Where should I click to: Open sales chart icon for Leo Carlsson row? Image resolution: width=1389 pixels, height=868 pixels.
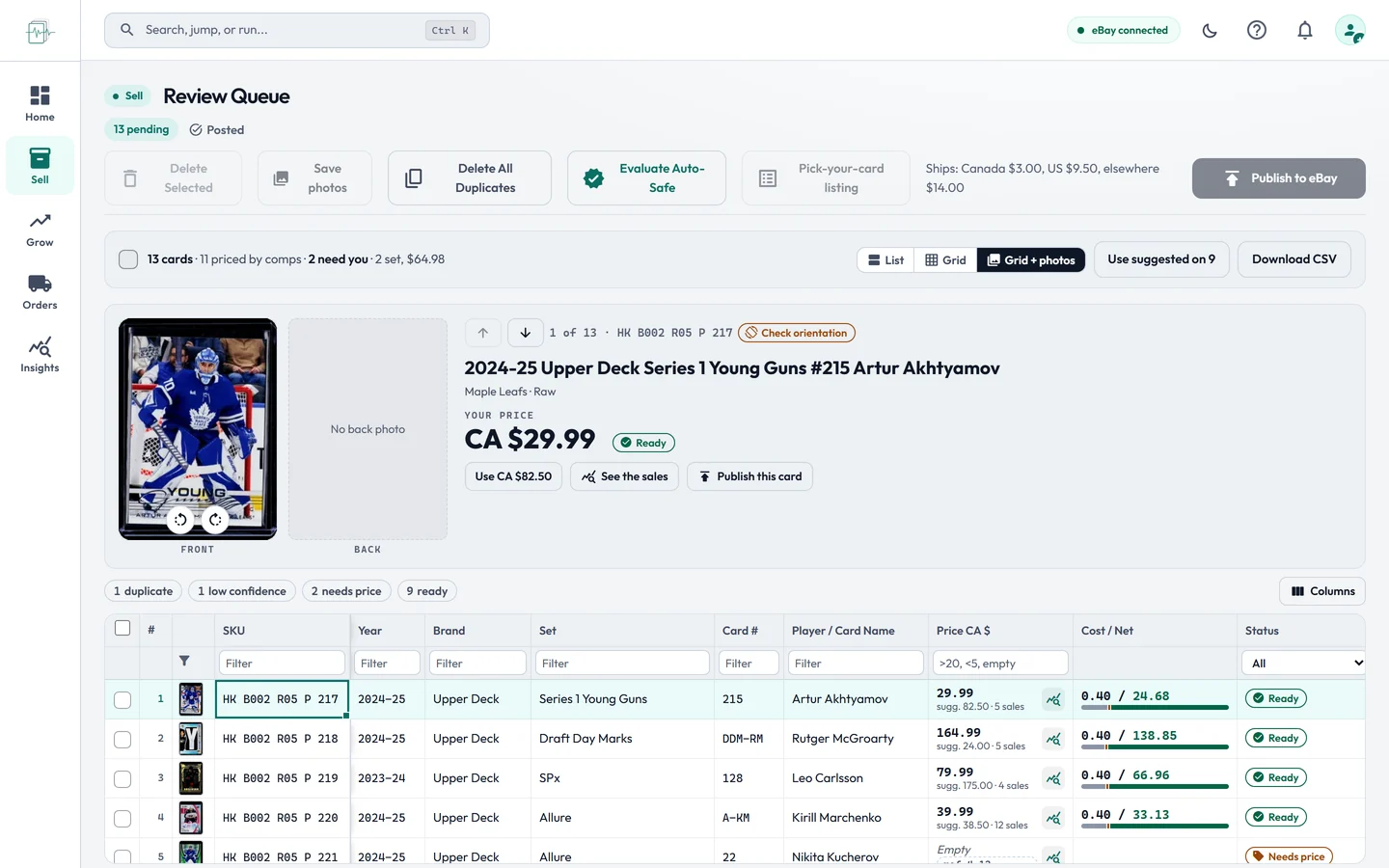[x=1053, y=778]
